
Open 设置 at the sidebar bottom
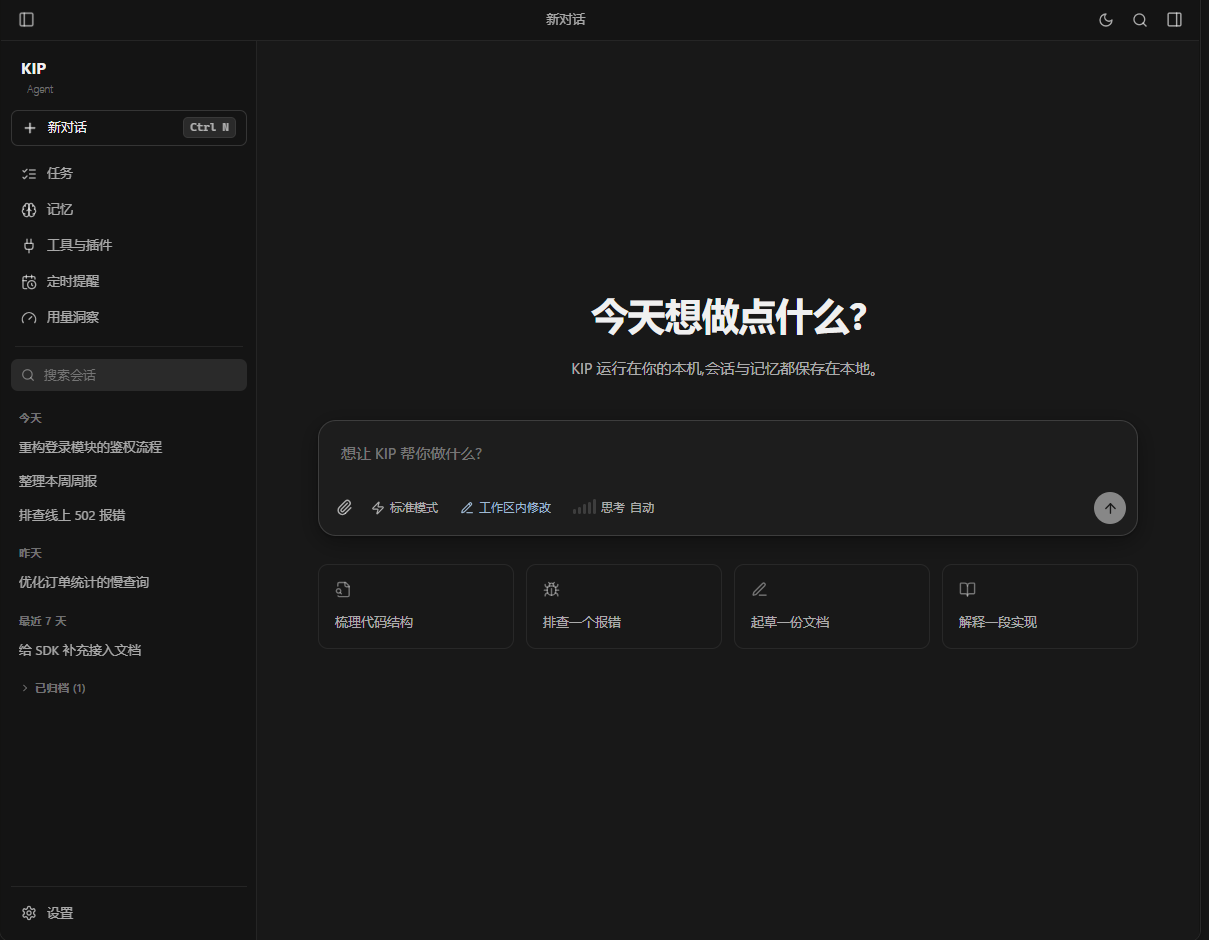click(x=129, y=913)
